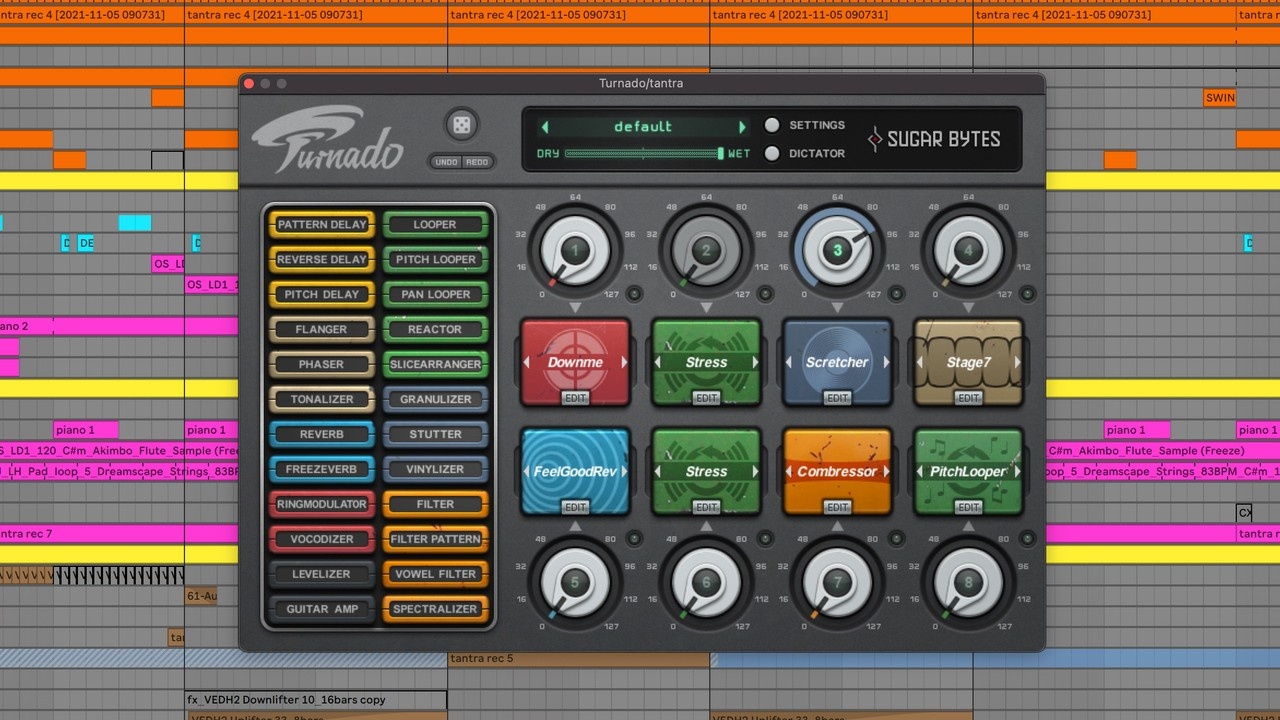
Task: Choose SPECTRALIZER from the effect list
Action: point(435,609)
